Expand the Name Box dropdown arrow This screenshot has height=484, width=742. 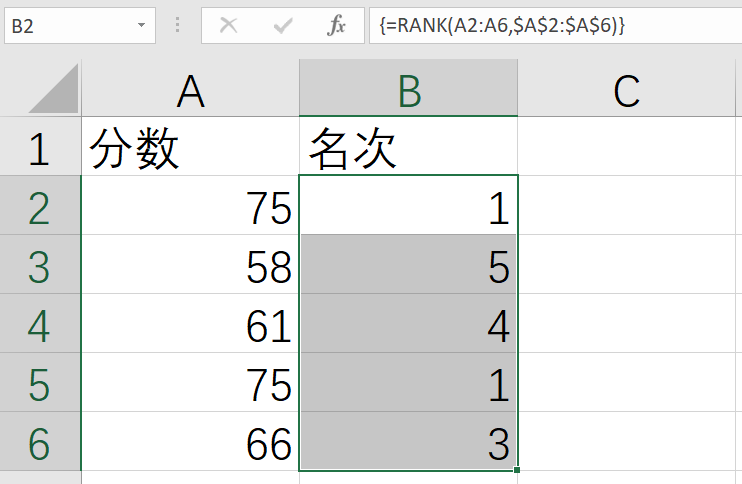[142, 26]
